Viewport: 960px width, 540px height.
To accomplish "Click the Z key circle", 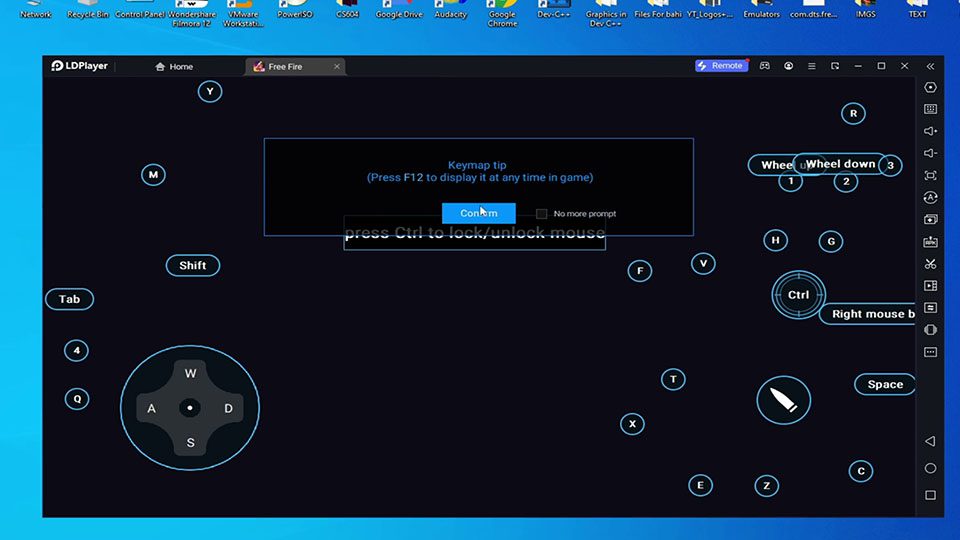I will pyautogui.click(x=767, y=486).
